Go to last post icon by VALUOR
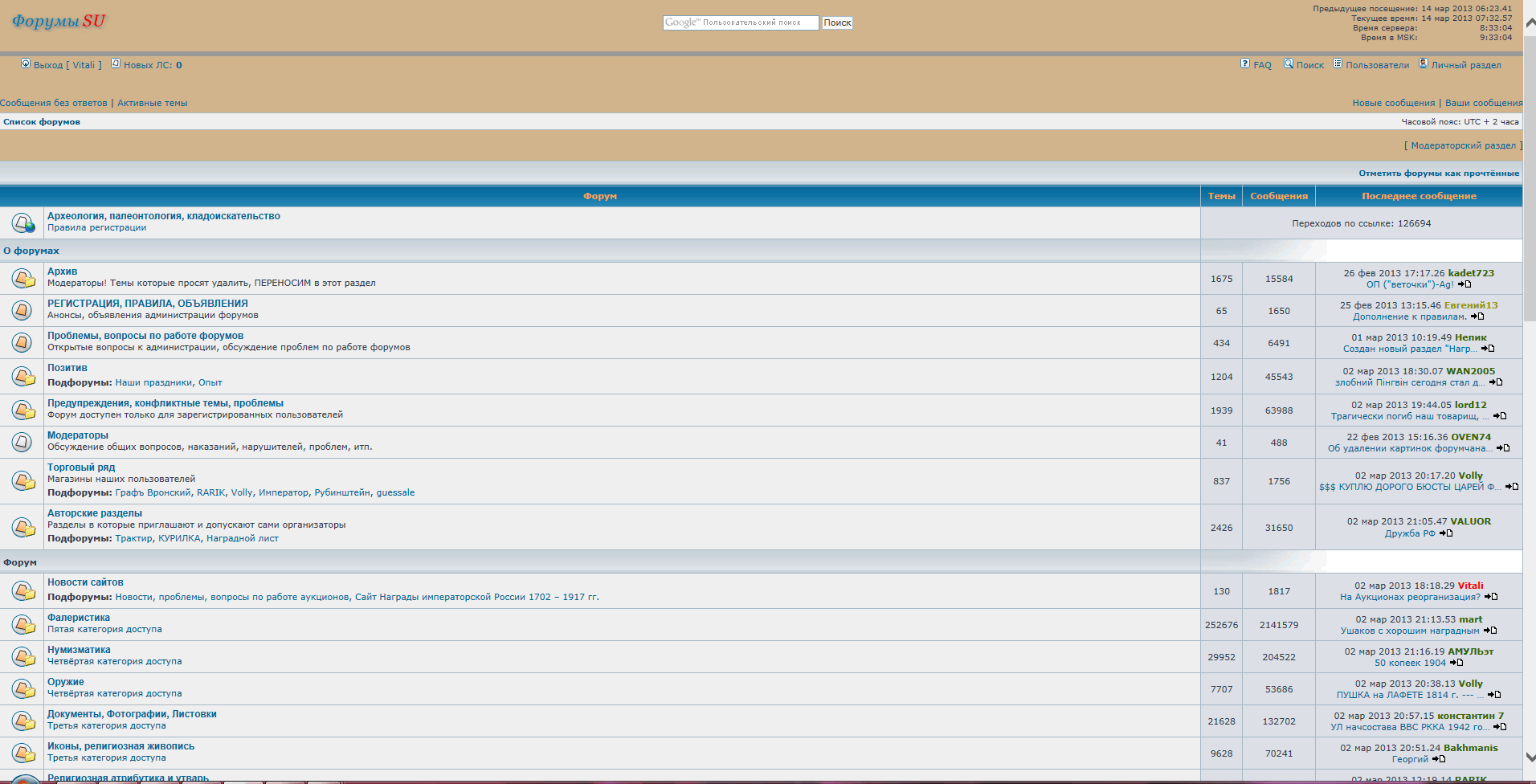This screenshot has height=784, width=1536. pos(1446,533)
